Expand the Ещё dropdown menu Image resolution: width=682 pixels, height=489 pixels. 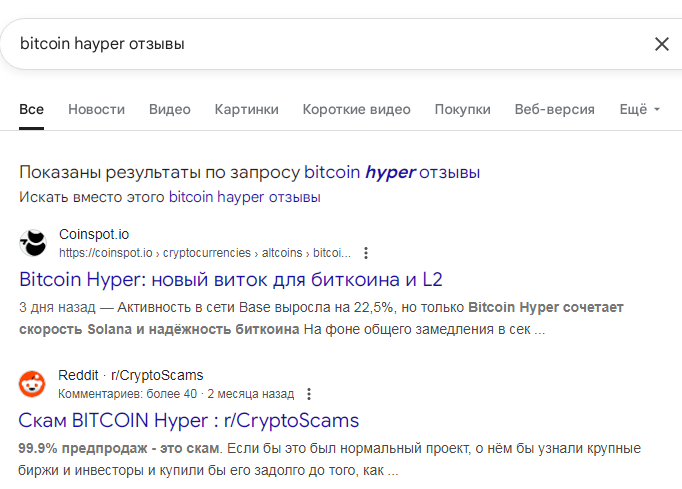[x=639, y=109]
